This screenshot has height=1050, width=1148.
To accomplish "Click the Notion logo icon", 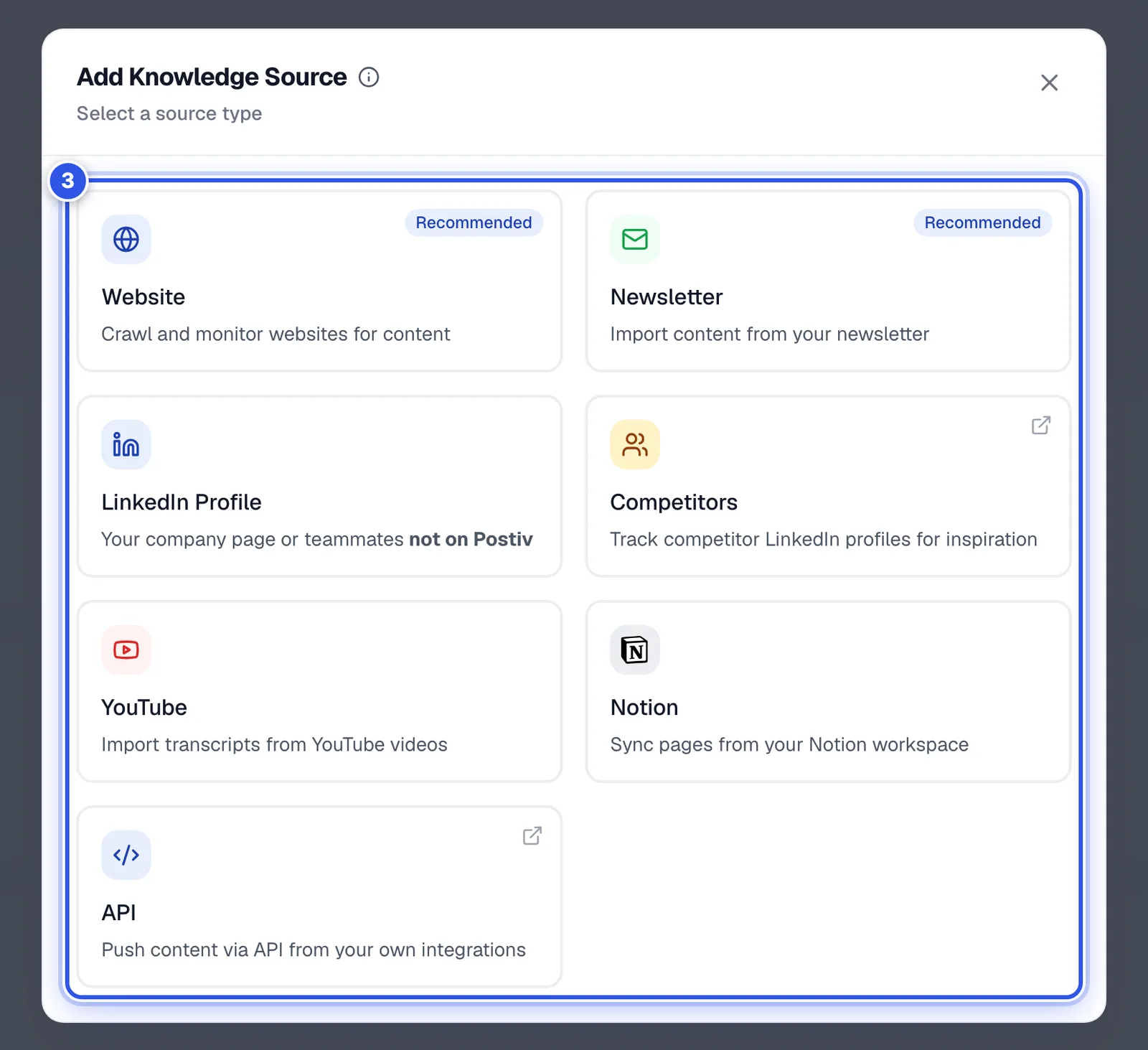I will [x=635, y=650].
